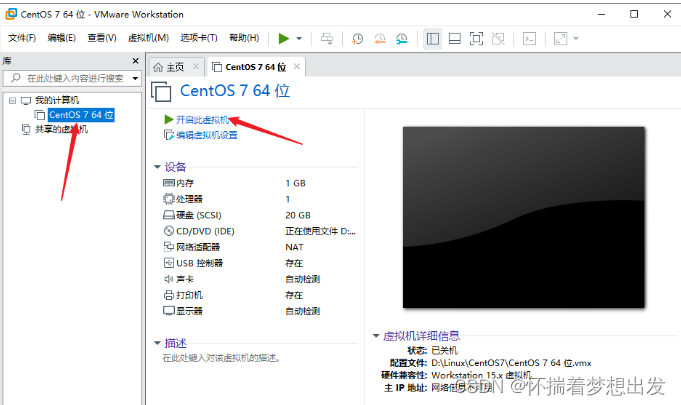681x405 pixels.
Task: Click the 已关机 status value
Action: point(444,350)
